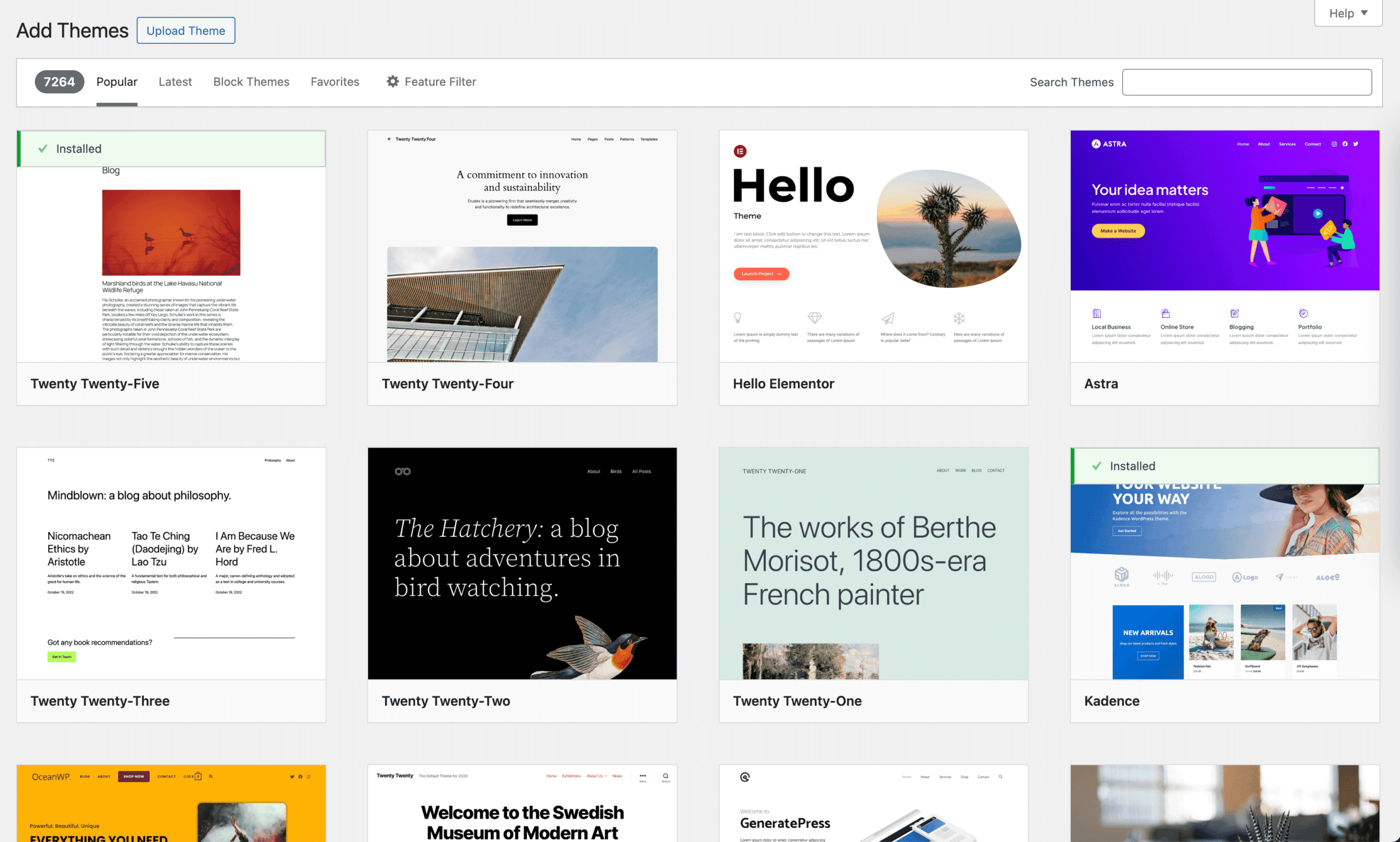
Task: Focus the Search Themes input field
Action: point(1247,82)
